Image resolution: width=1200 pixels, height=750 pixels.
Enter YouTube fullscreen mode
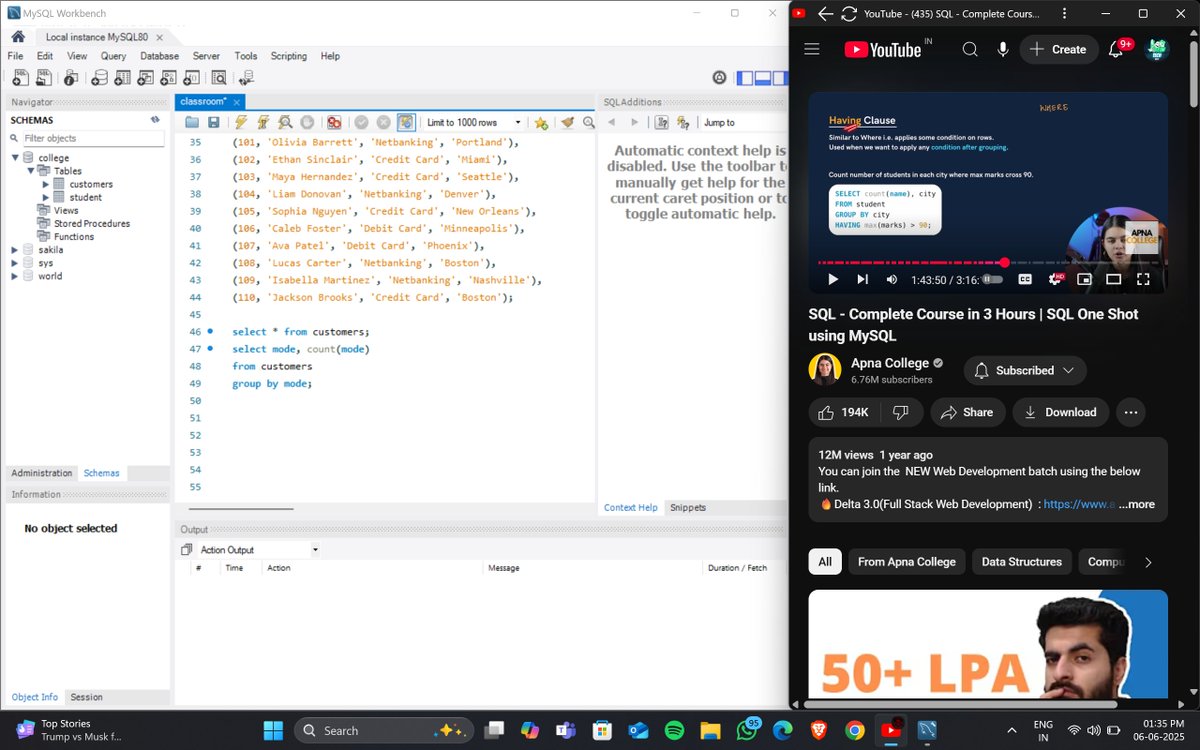click(1143, 279)
